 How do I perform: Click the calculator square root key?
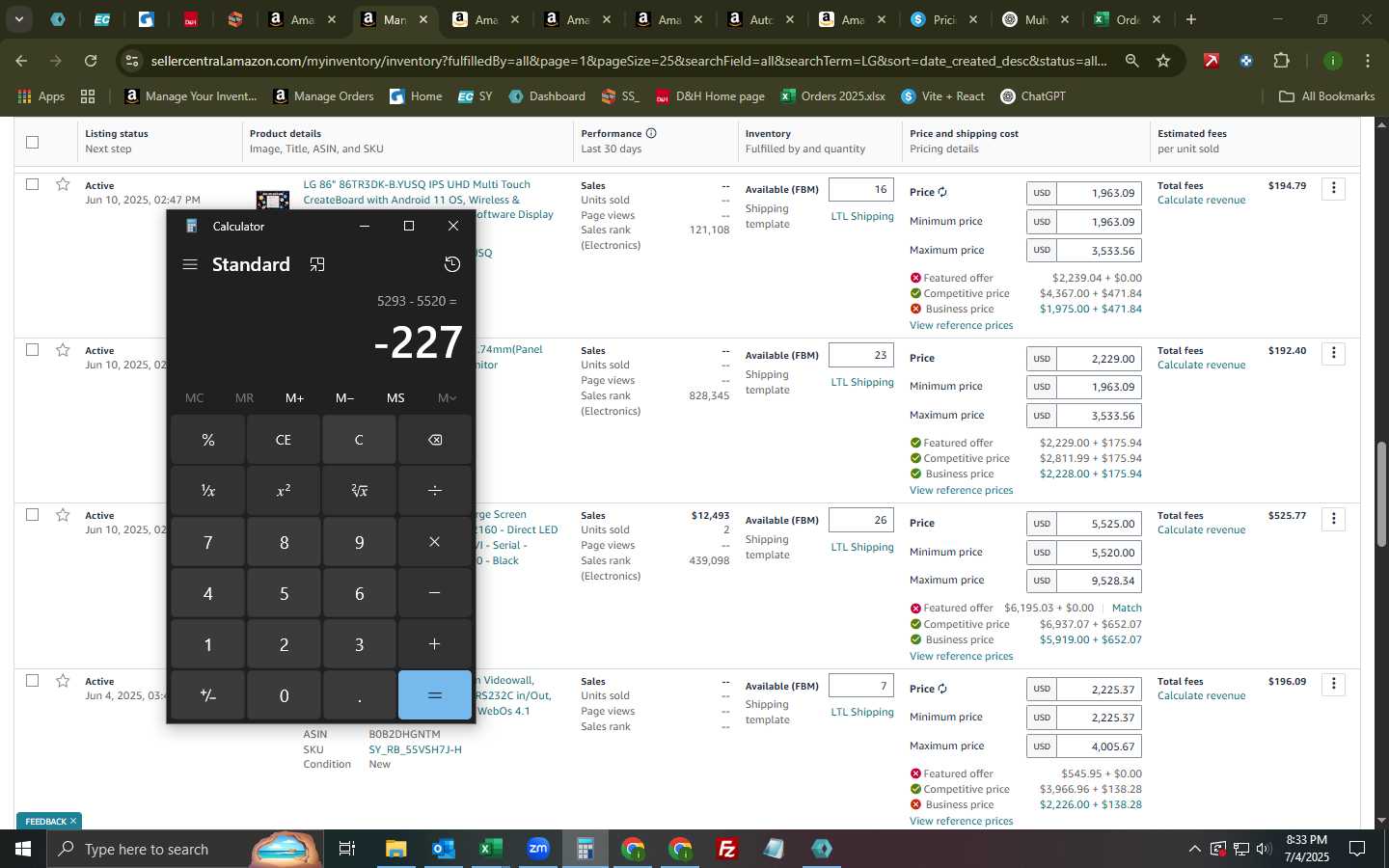359,490
